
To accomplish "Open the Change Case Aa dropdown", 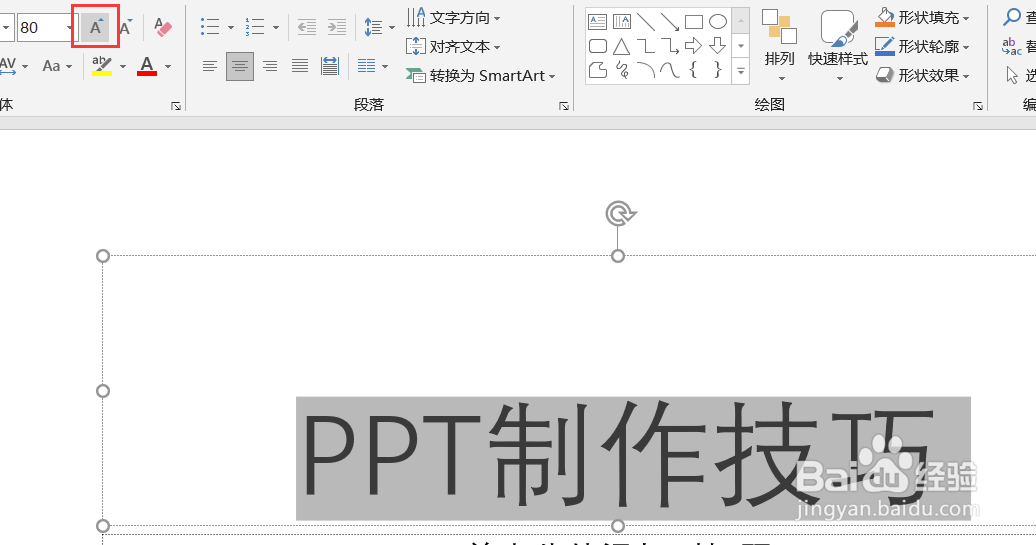I will tap(57, 65).
